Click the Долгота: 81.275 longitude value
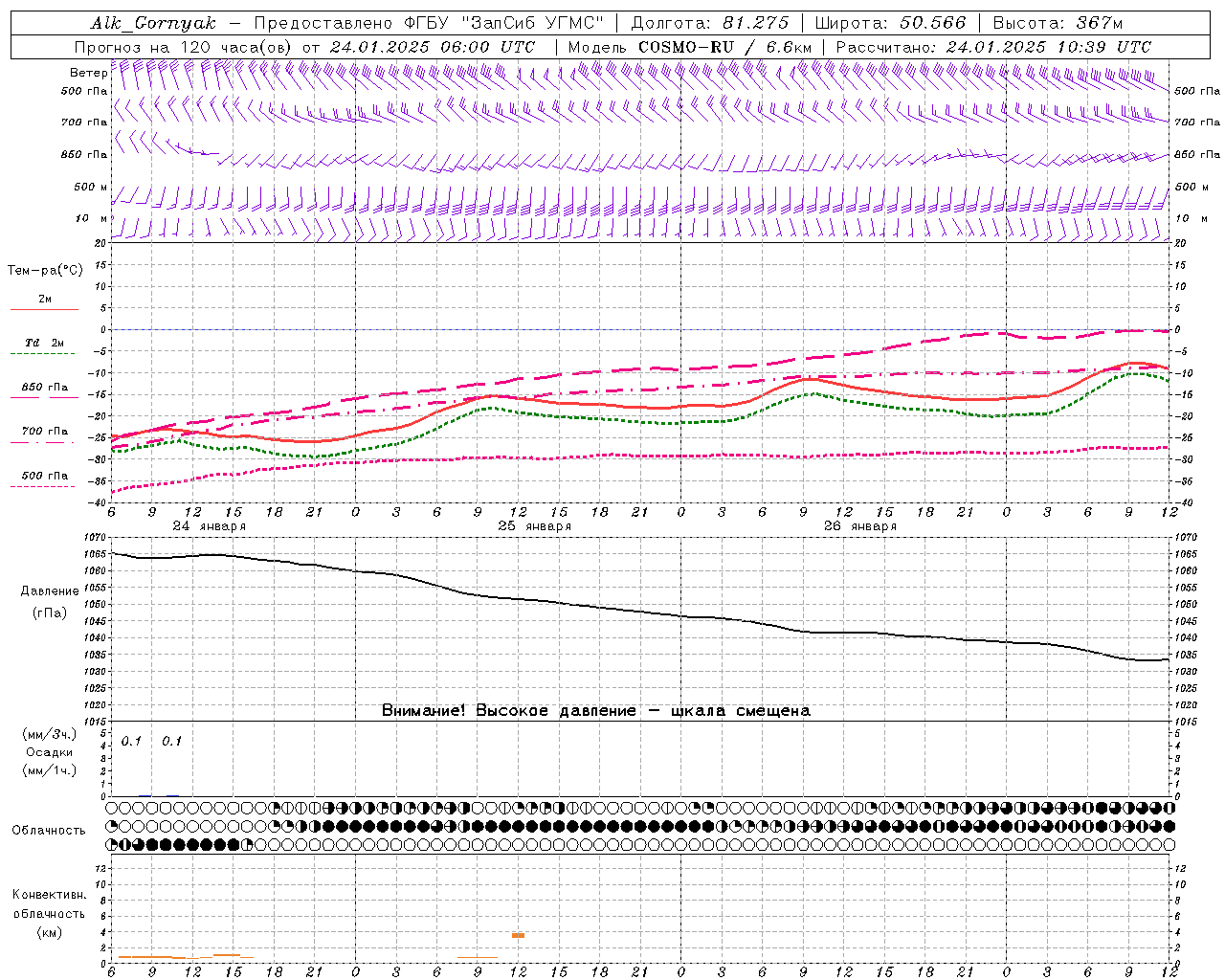The image size is (1225, 980). (710, 23)
